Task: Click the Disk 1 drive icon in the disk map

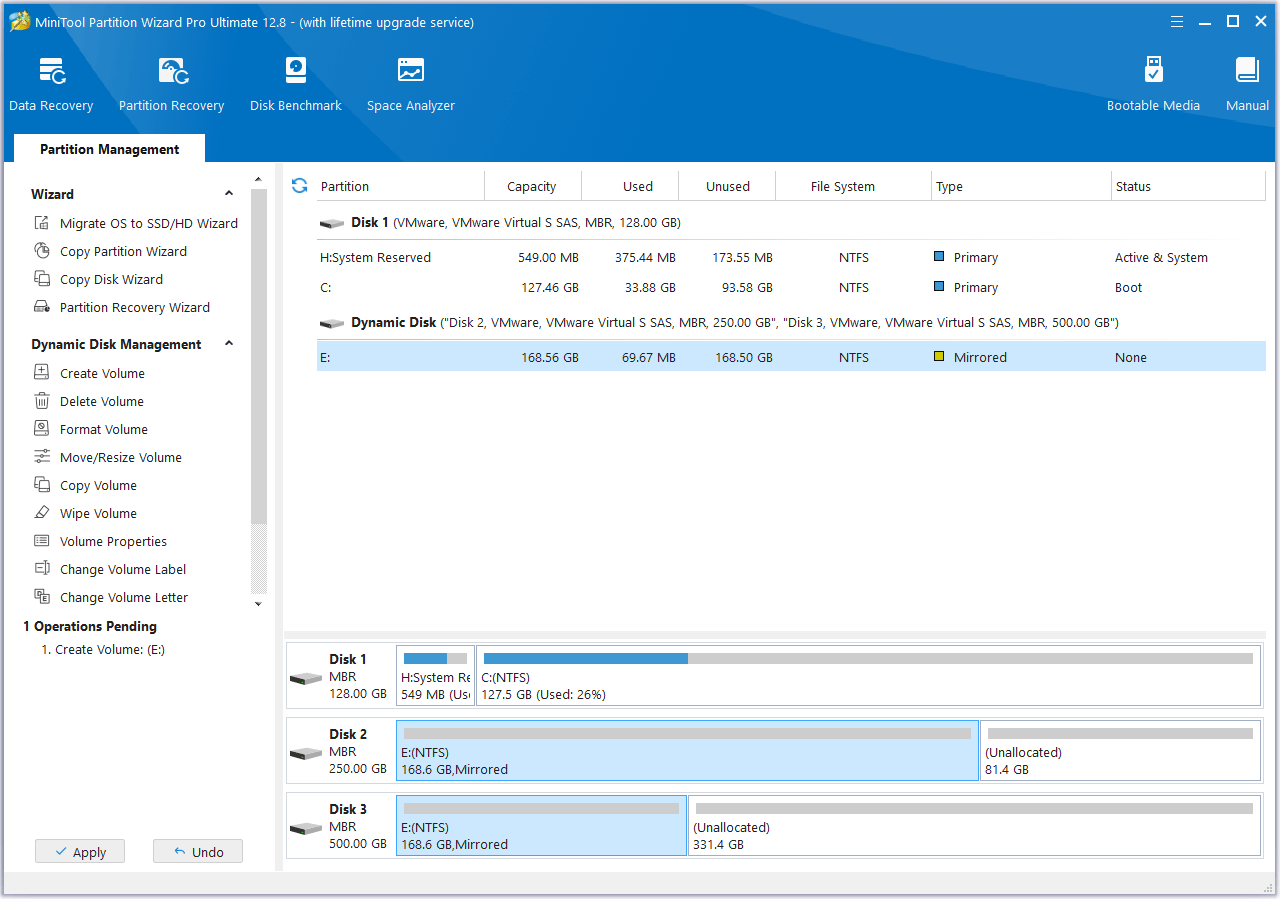Action: (306, 679)
